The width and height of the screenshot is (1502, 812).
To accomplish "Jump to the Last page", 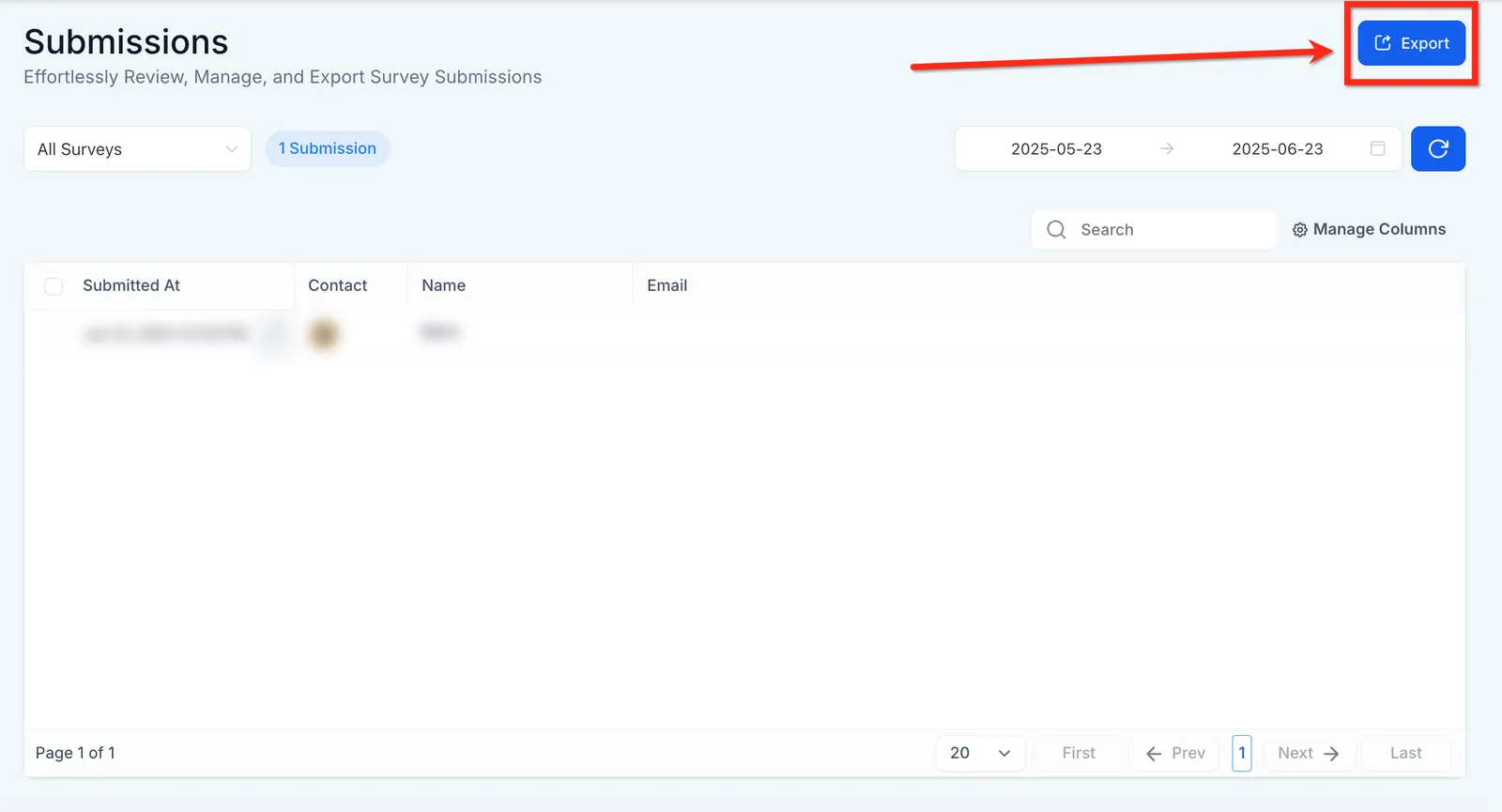I will click(1405, 753).
